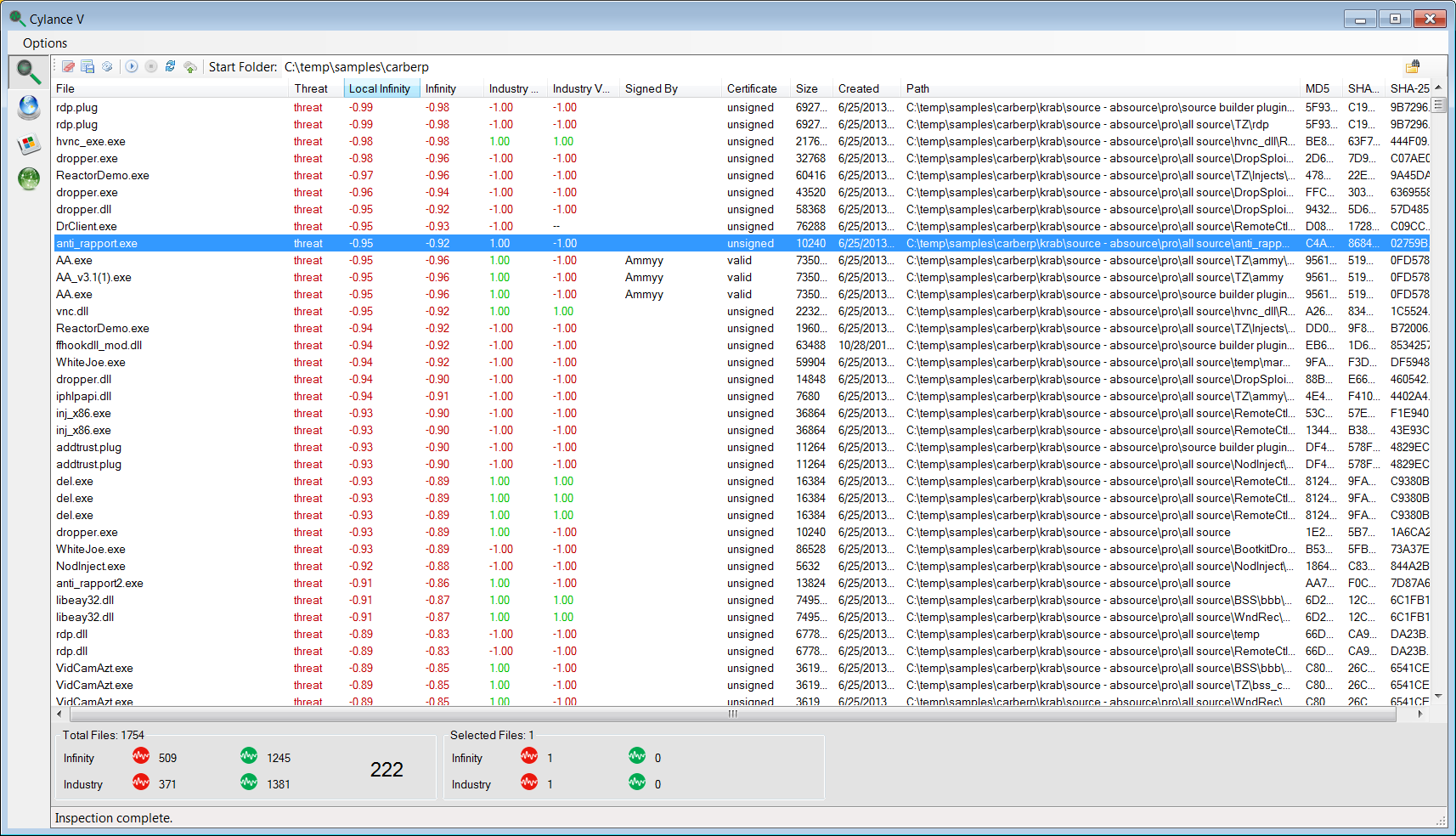1456x836 pixels.
Task: Browse for start folder using folder icon
Action: pyautogui.click(x=1413, y=66)
